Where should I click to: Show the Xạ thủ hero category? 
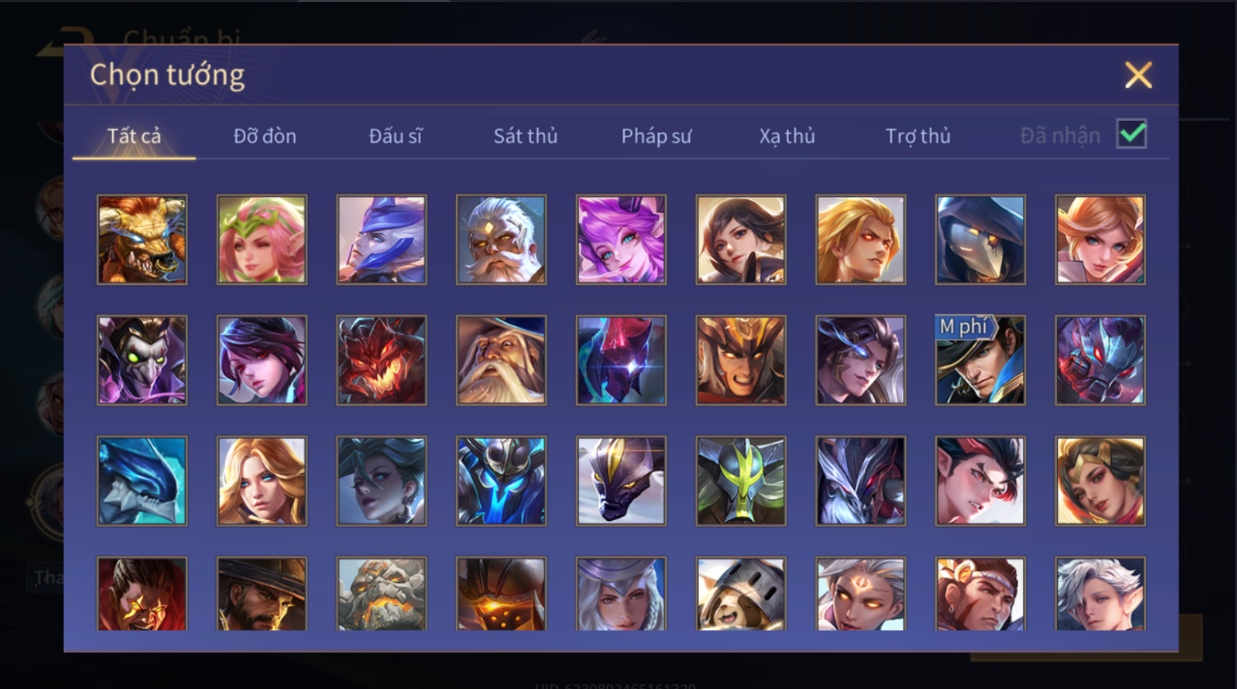(787, 136)
